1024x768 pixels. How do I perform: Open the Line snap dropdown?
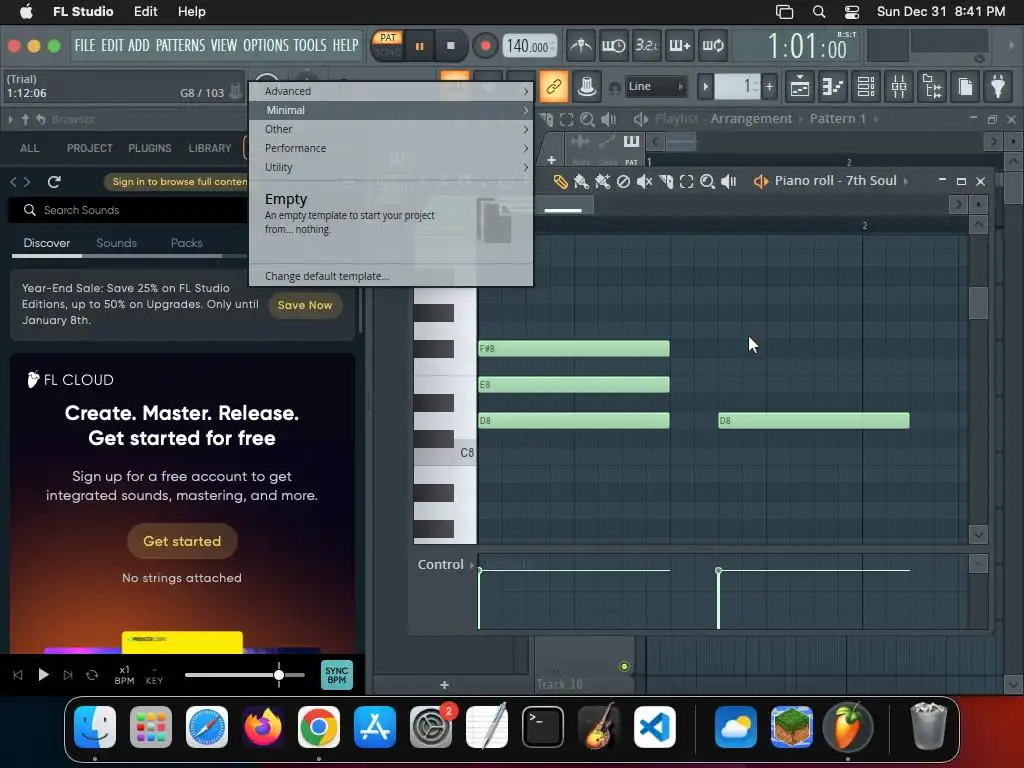pyautogui.click(x=655, y=86)
